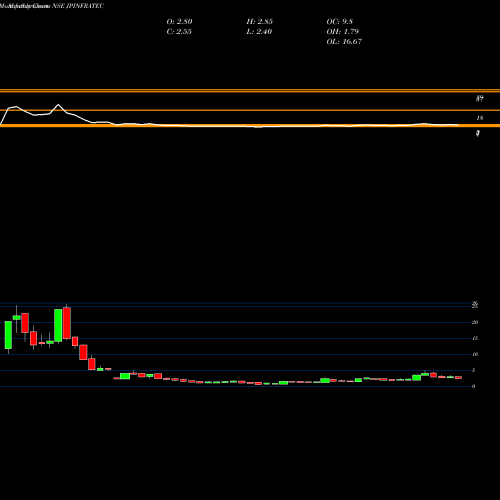Click the high price value H: 2.85

pyautogui.click(x=260, y=21)
